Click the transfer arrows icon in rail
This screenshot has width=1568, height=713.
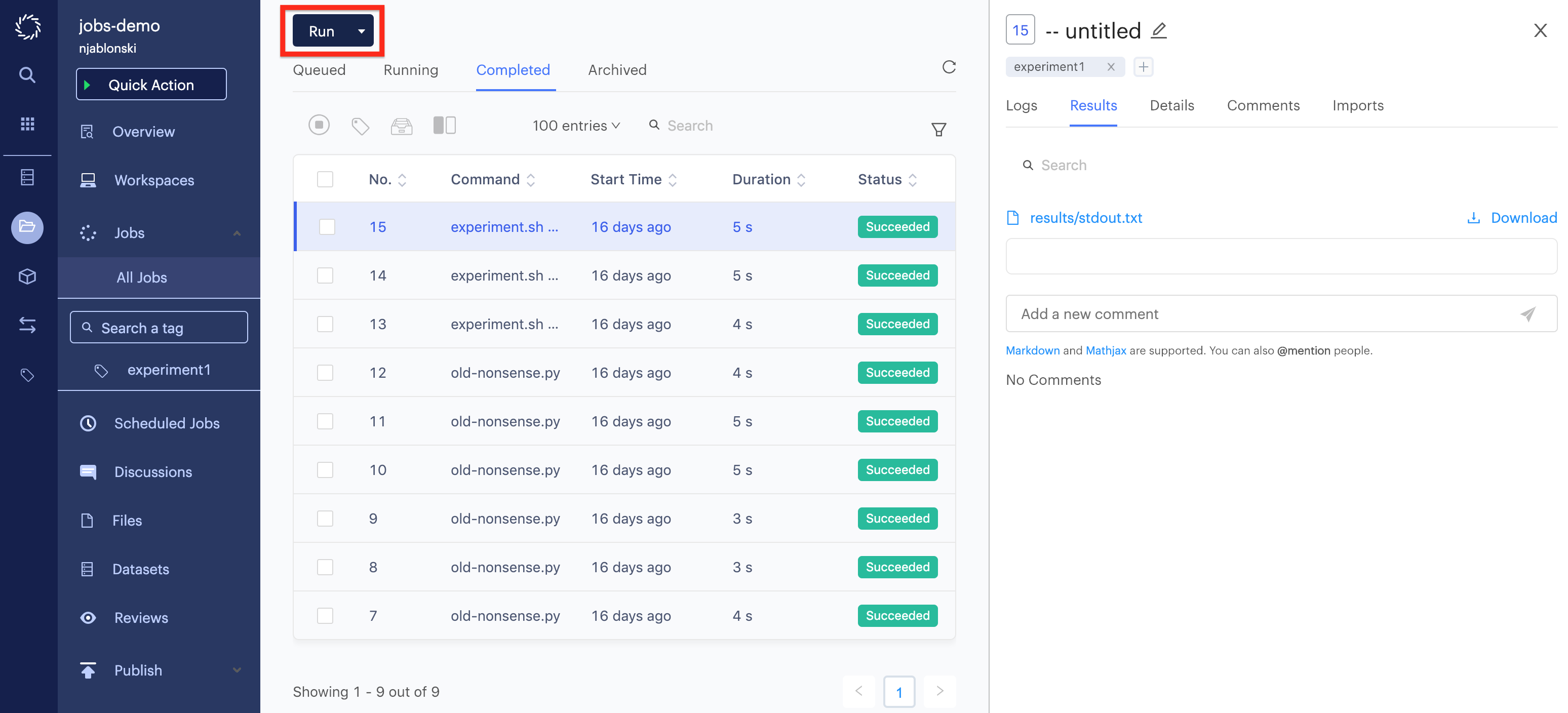point(27,326)
